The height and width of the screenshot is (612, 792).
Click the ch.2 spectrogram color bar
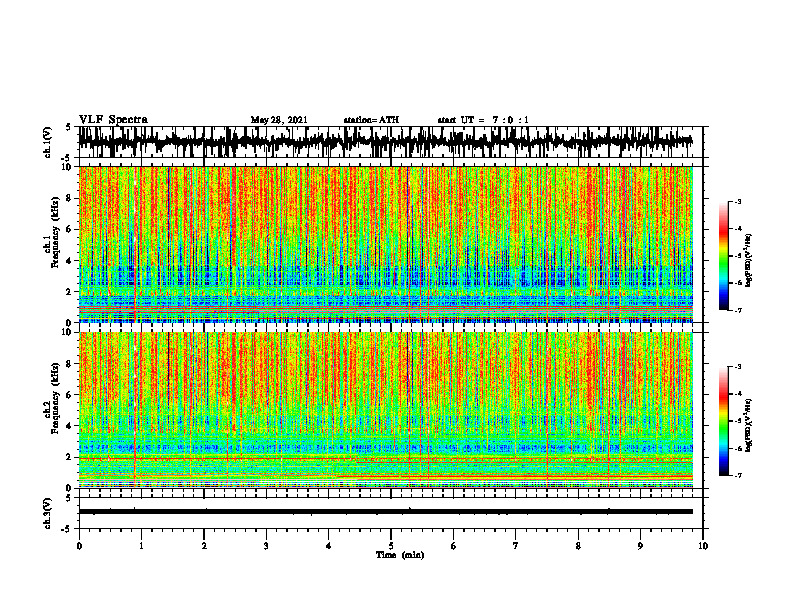(723, 421)
